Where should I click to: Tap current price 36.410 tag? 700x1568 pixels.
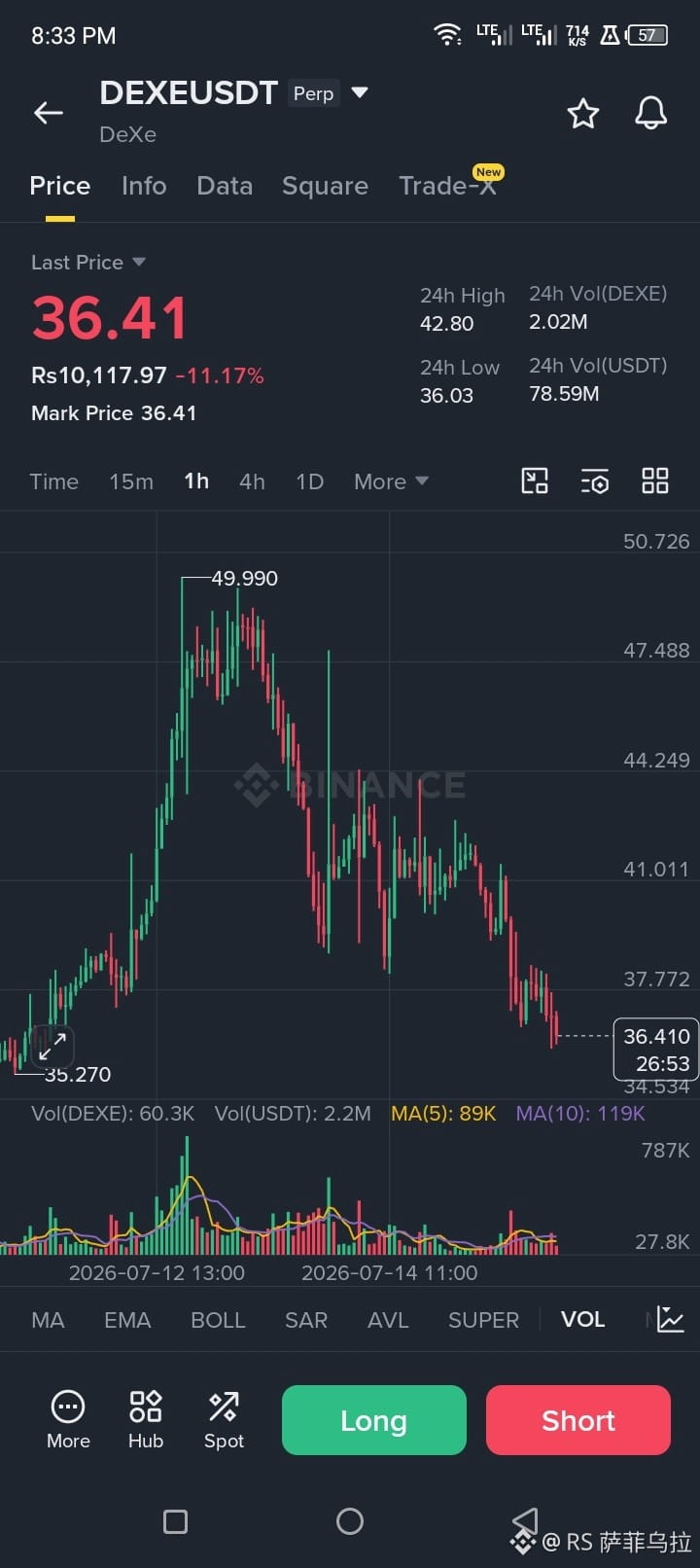click(656, 1050)
